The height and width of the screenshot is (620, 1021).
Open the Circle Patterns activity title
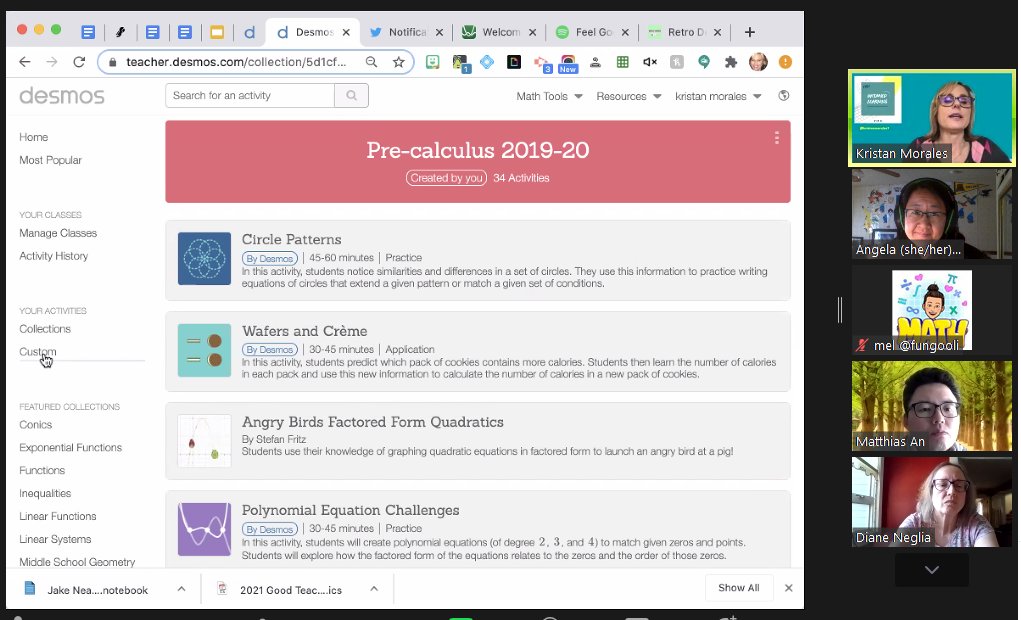coord(291,240)
